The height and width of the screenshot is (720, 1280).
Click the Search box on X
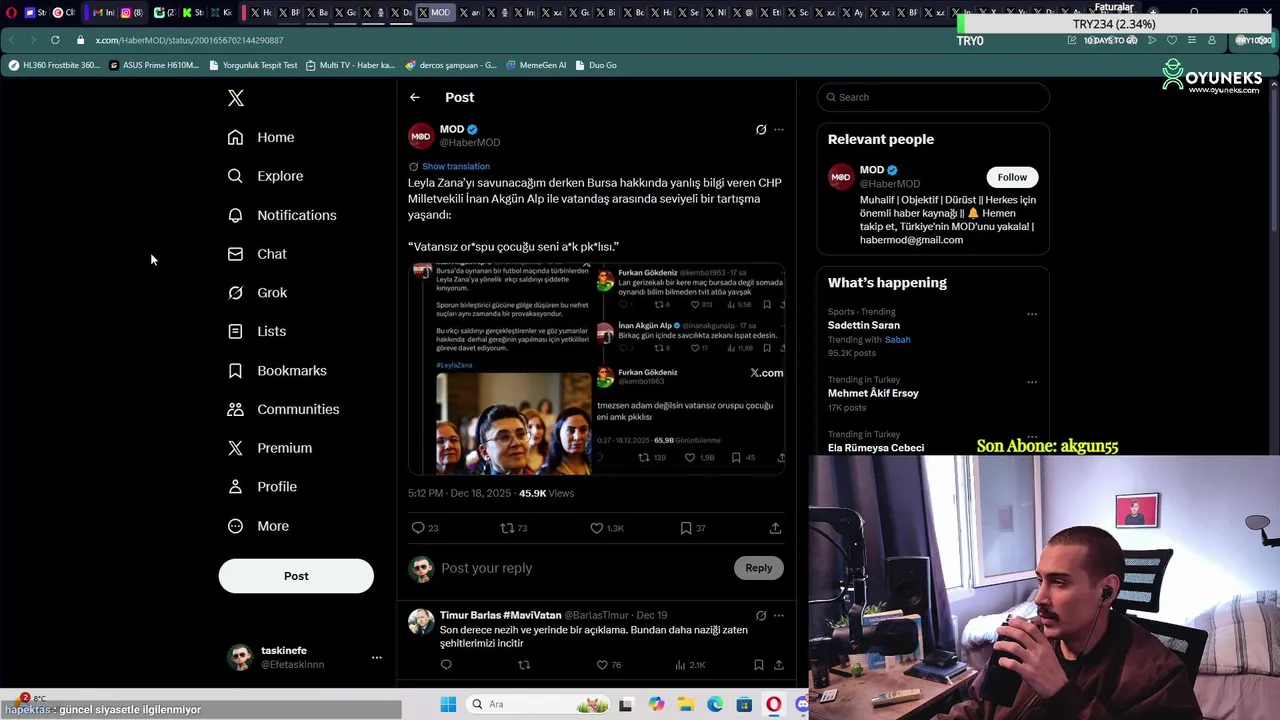coord(933,97)
